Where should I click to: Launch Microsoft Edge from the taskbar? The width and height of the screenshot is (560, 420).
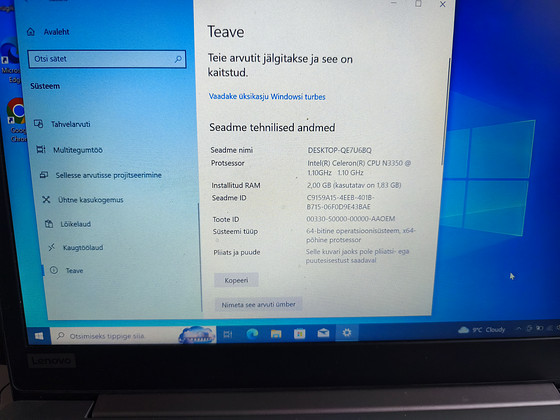pyautogui.click(x=252, y=334)
